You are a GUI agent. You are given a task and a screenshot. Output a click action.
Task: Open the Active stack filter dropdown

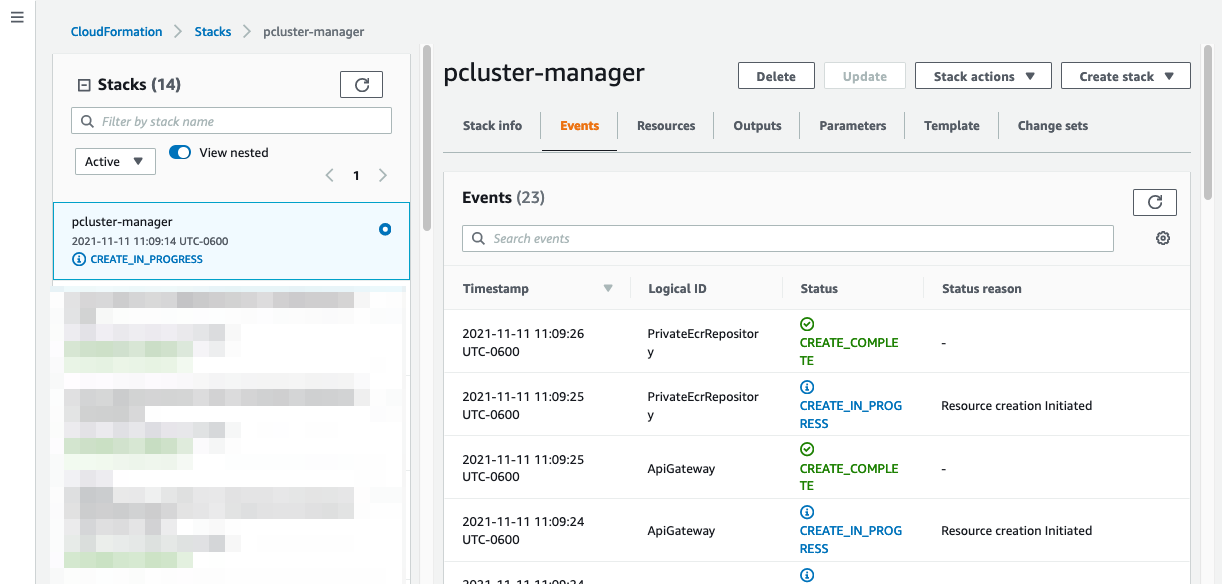[x=115, y=161]
